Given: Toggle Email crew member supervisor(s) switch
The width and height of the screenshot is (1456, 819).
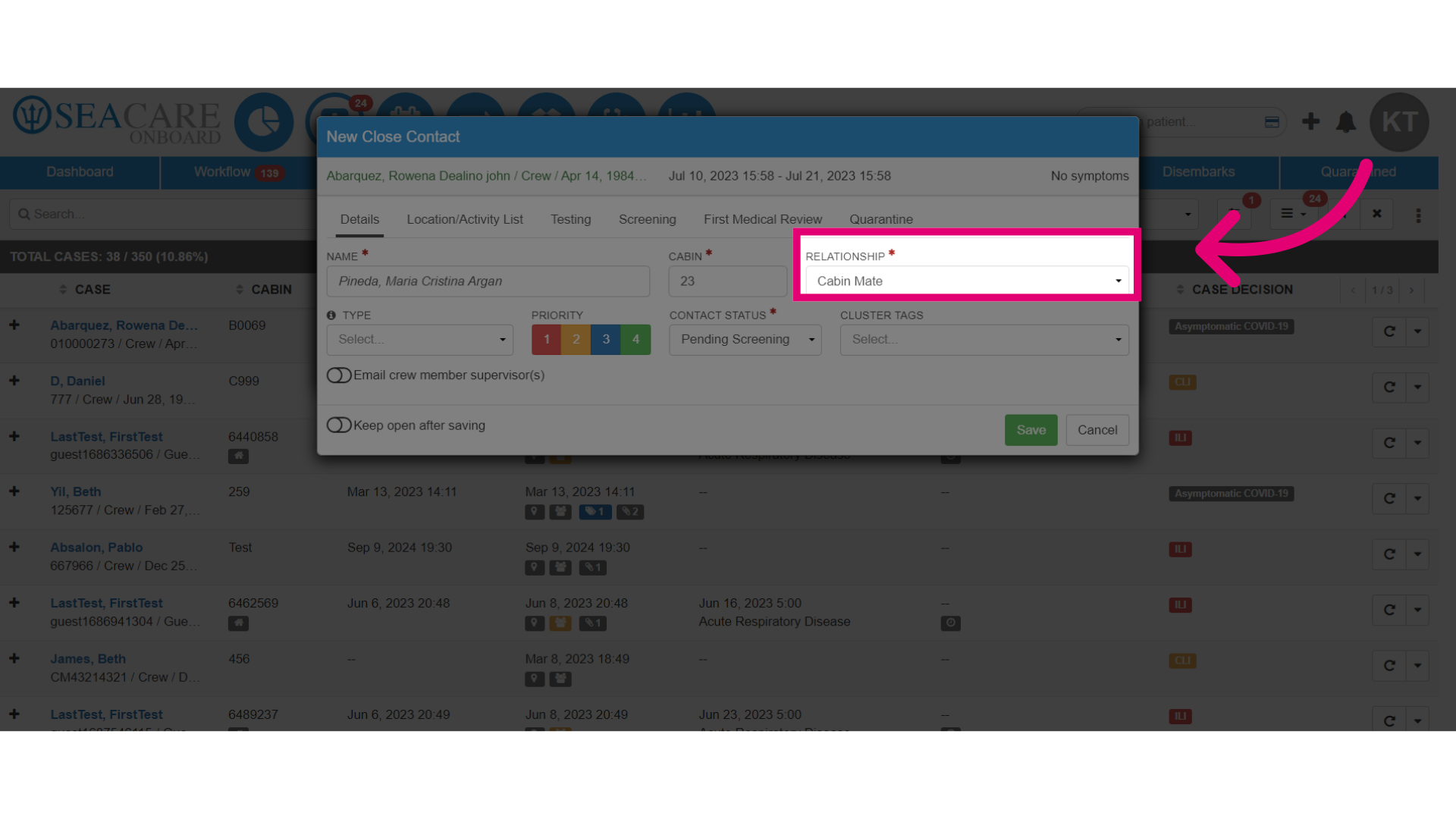Looking at the screenshot, I should click(x=339, y=375).
